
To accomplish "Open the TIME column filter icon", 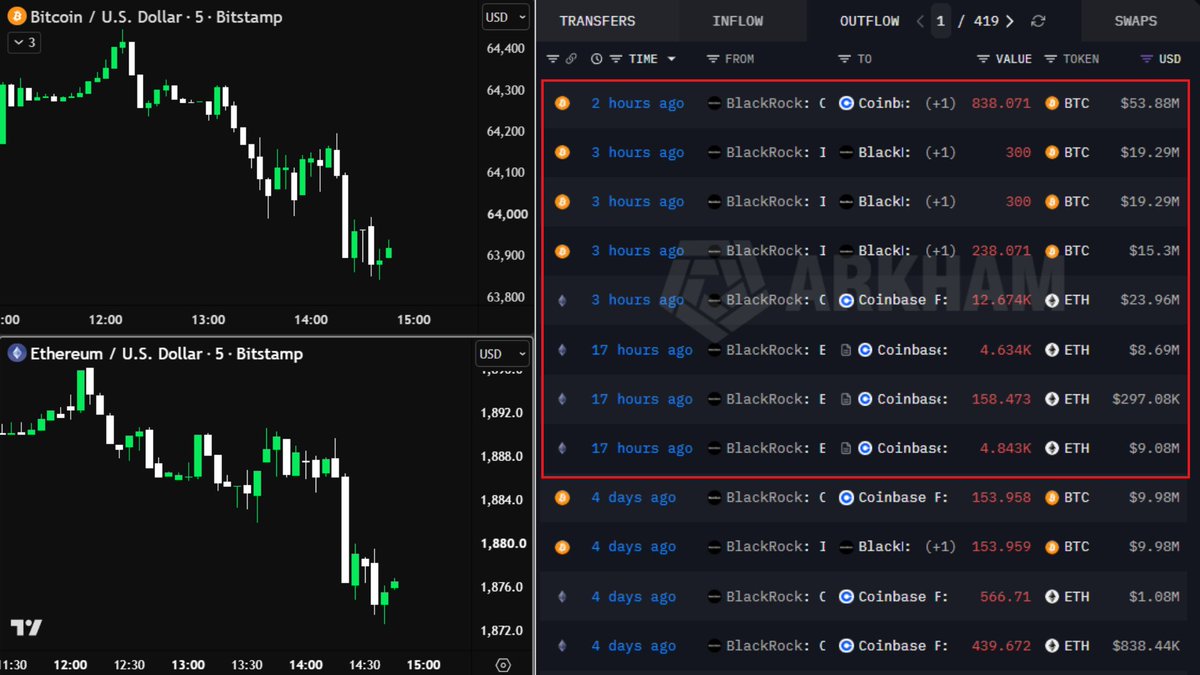I will point(616,59).
